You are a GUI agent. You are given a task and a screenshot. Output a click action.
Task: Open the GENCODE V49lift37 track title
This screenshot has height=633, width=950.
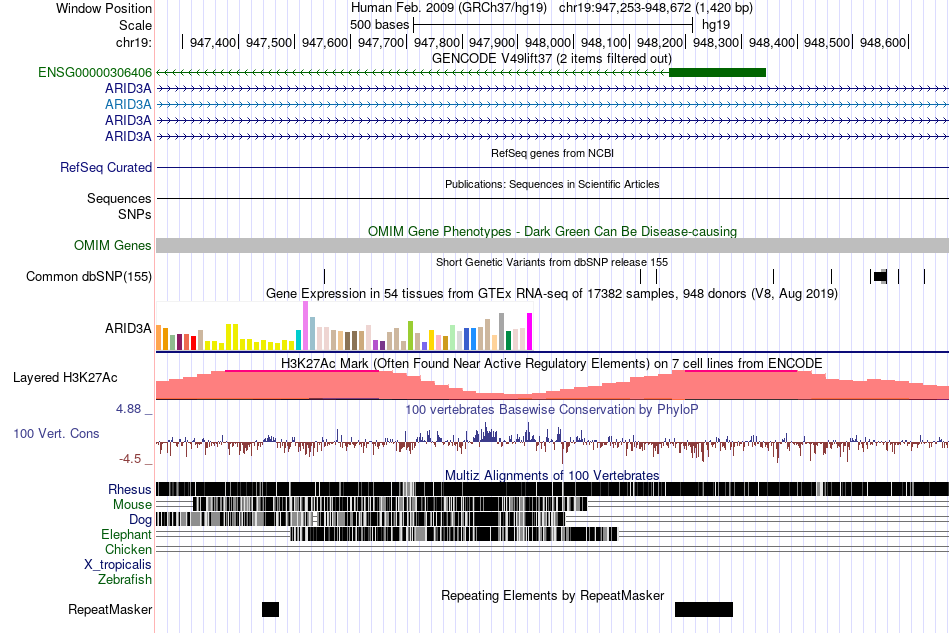[x=551, y=59]
